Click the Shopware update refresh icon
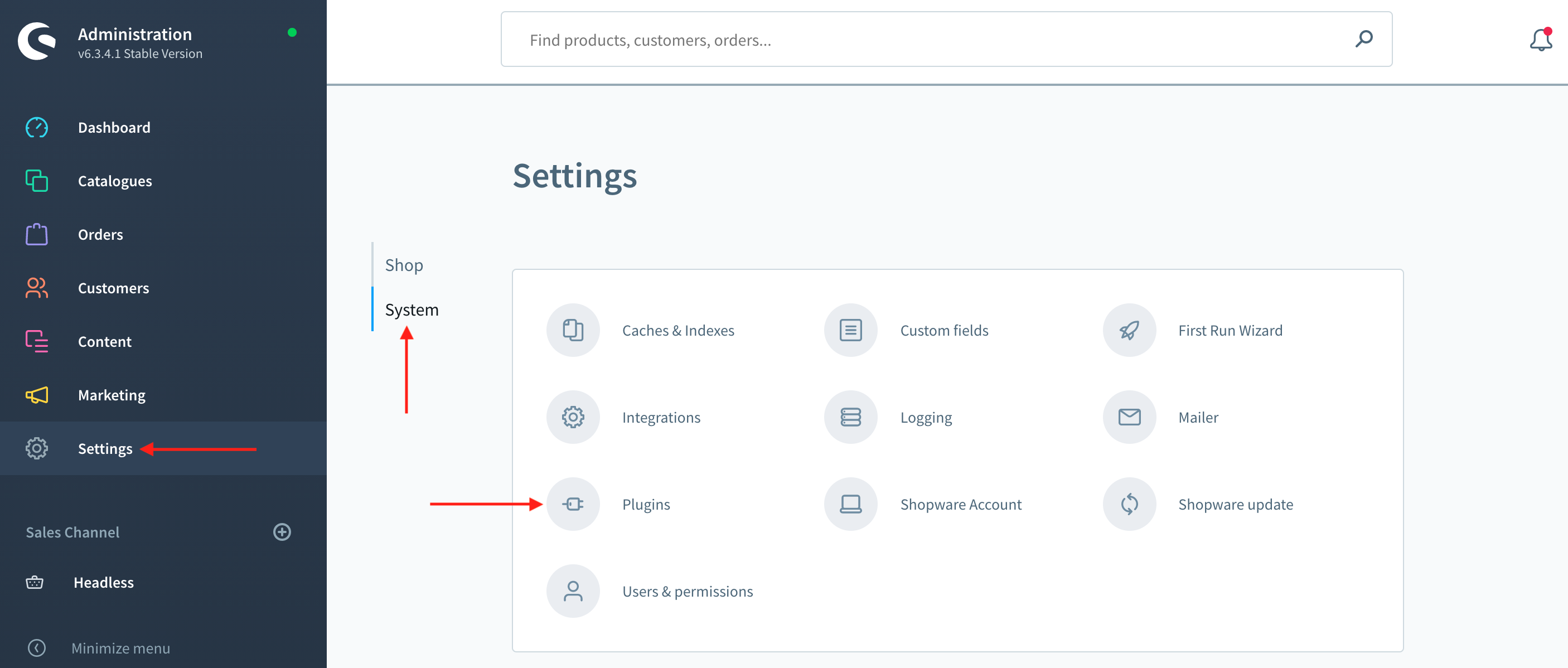This screenshot has width=1568, height=668. click(x=1129, y=504)
